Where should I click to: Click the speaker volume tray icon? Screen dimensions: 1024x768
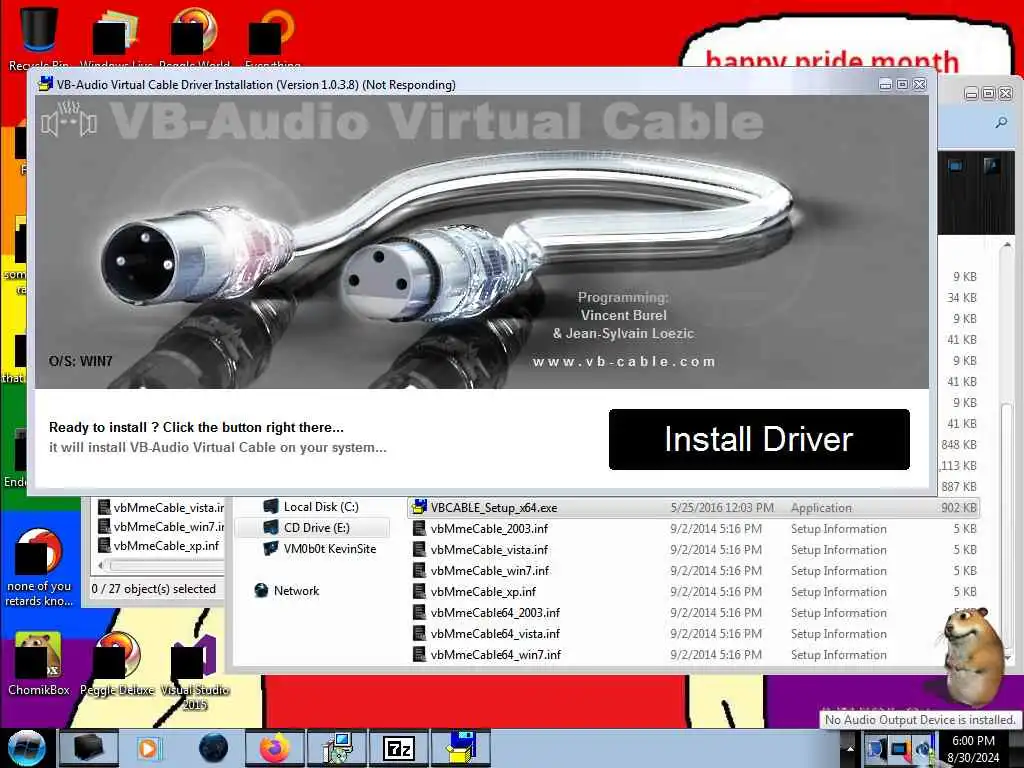[x=924, y=748]
